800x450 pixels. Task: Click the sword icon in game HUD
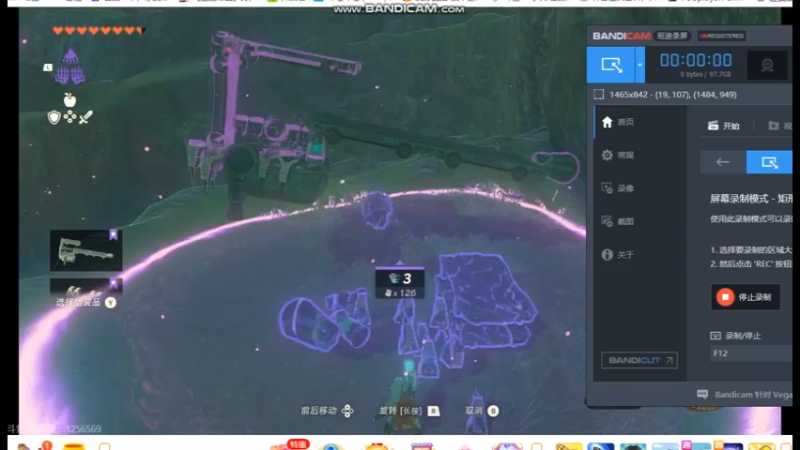point(85,118)
